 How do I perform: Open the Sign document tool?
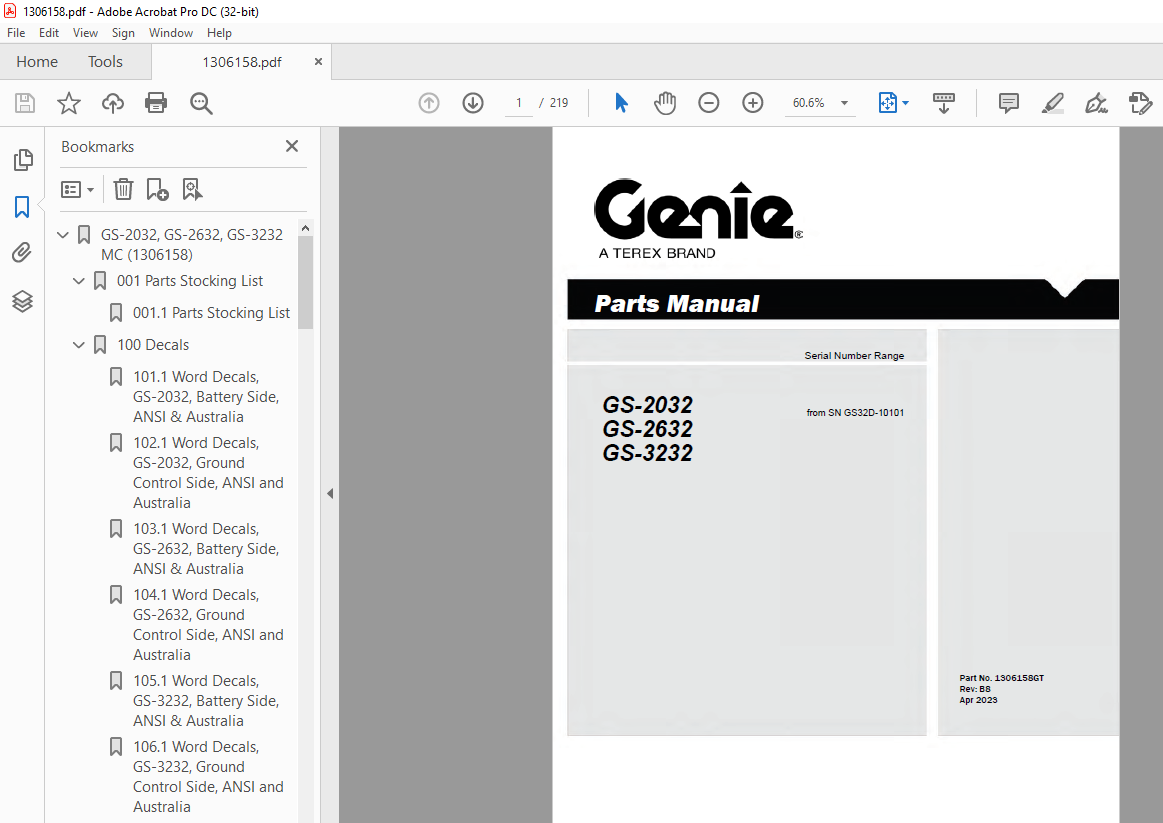pos(1096,103)
